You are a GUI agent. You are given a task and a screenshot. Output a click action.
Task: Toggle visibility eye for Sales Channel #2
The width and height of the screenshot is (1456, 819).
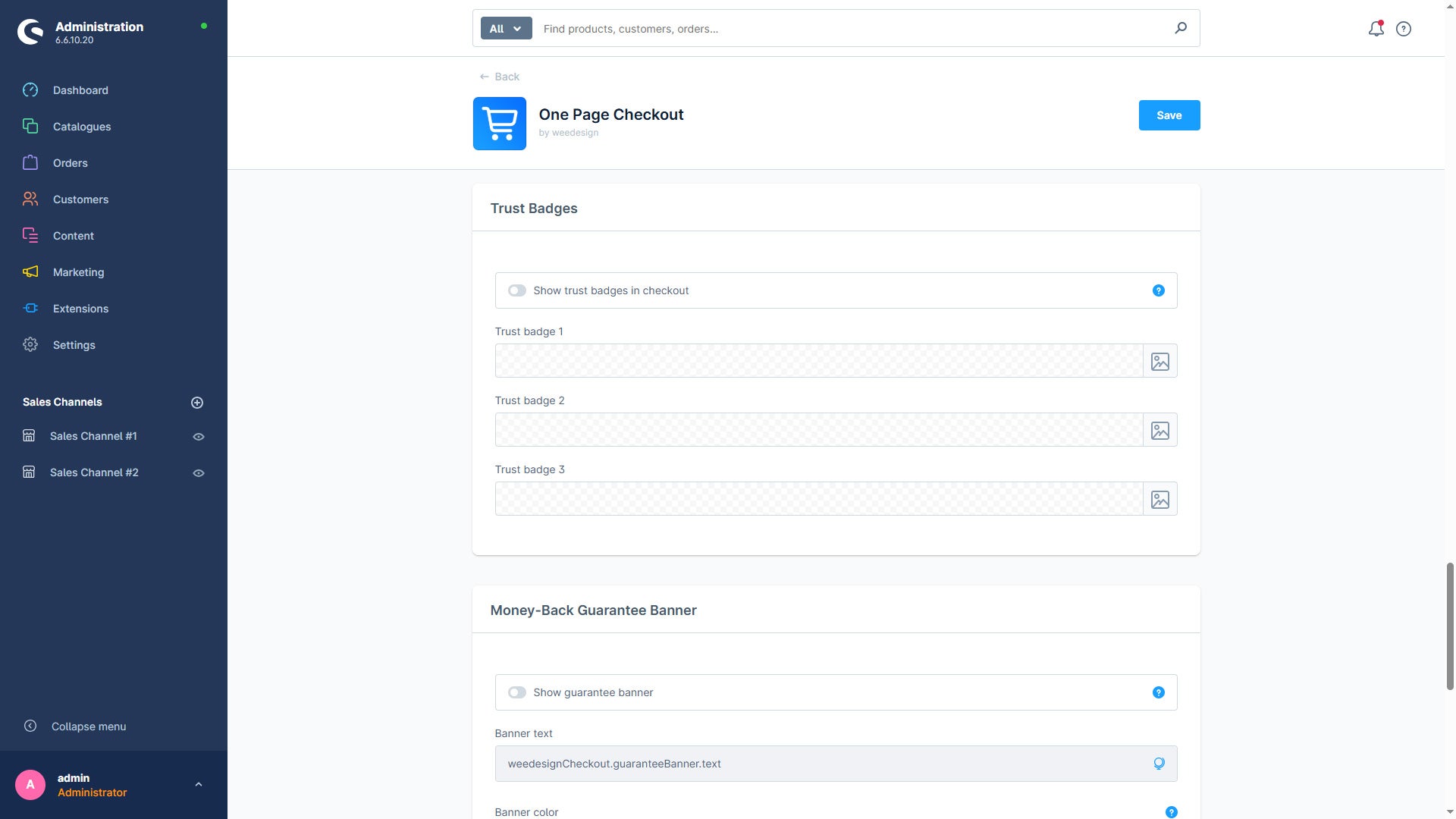click(x=199, y=473)
